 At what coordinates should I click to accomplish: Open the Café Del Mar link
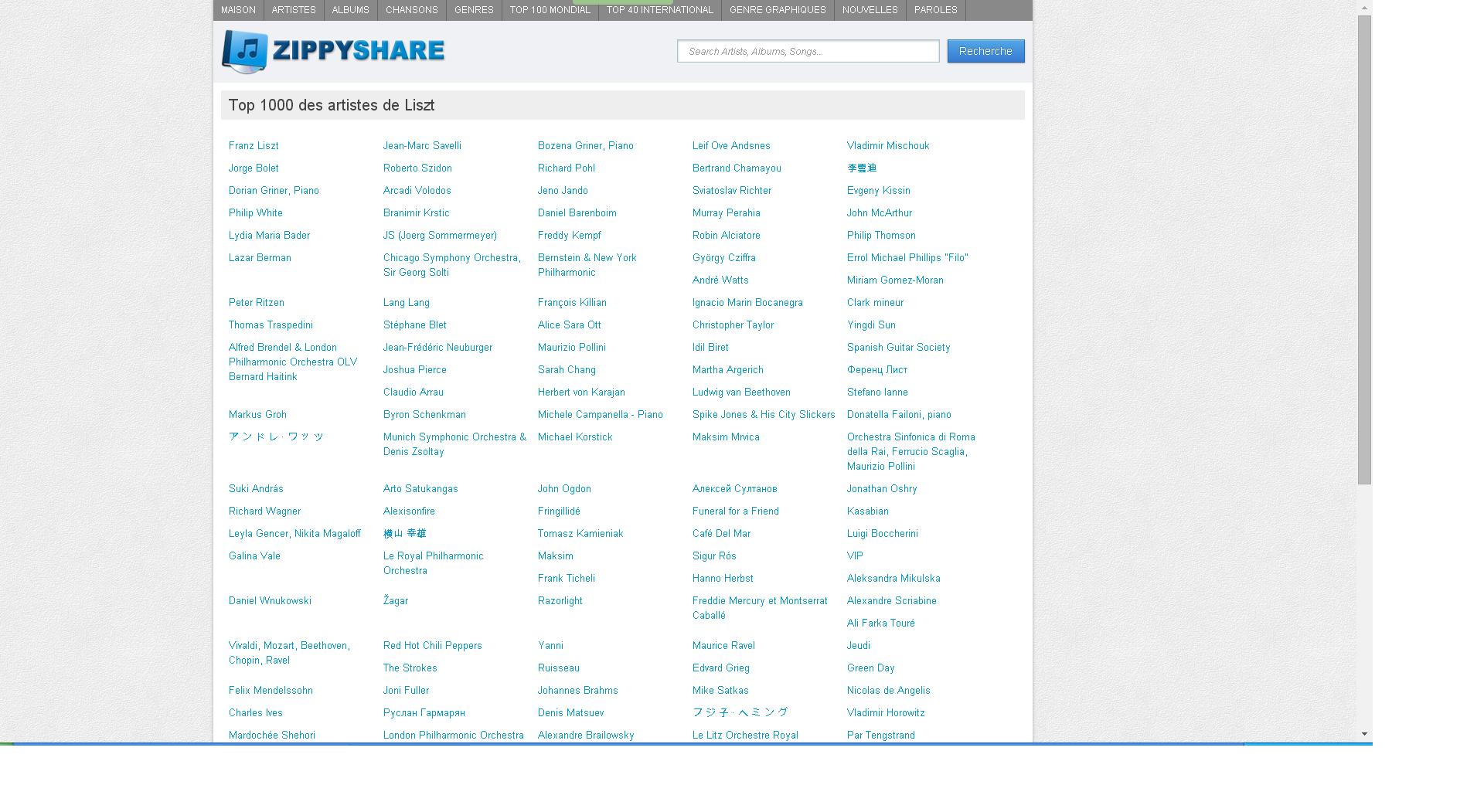pos(721,534)
